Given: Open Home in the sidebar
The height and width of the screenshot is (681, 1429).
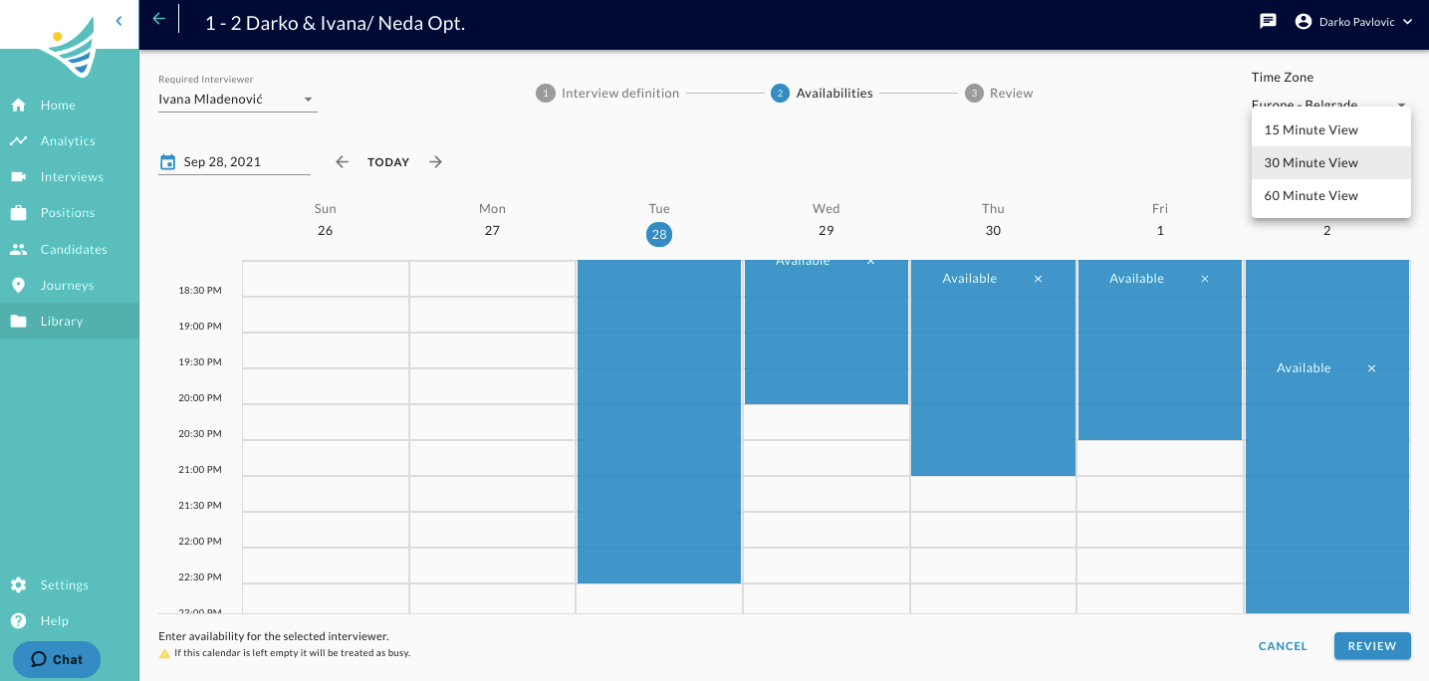Looking at the screenshot, I should [x=69, y=105].
